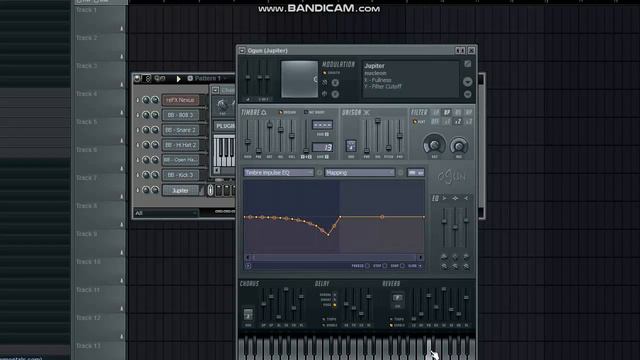Toggle the Modulation smooth LED
Viewport: 640px width, 360px height.
[325, 73]
